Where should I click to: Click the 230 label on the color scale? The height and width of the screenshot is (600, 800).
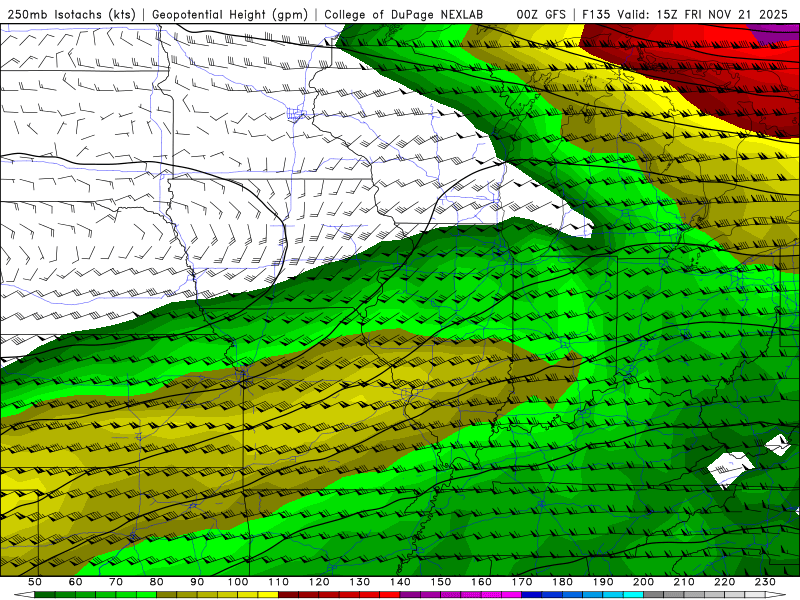(765, 582)
